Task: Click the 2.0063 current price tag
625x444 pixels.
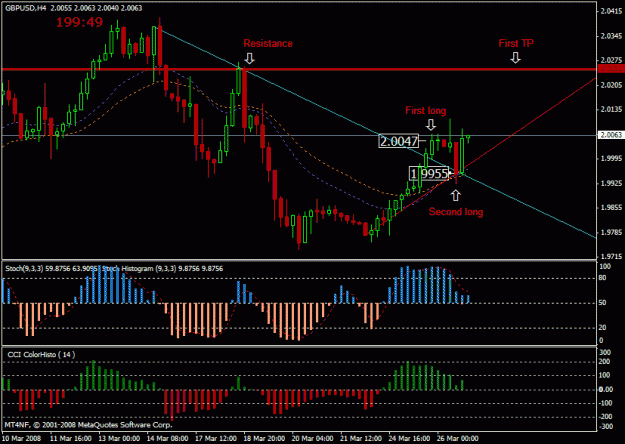Action: tap(611, 135)
